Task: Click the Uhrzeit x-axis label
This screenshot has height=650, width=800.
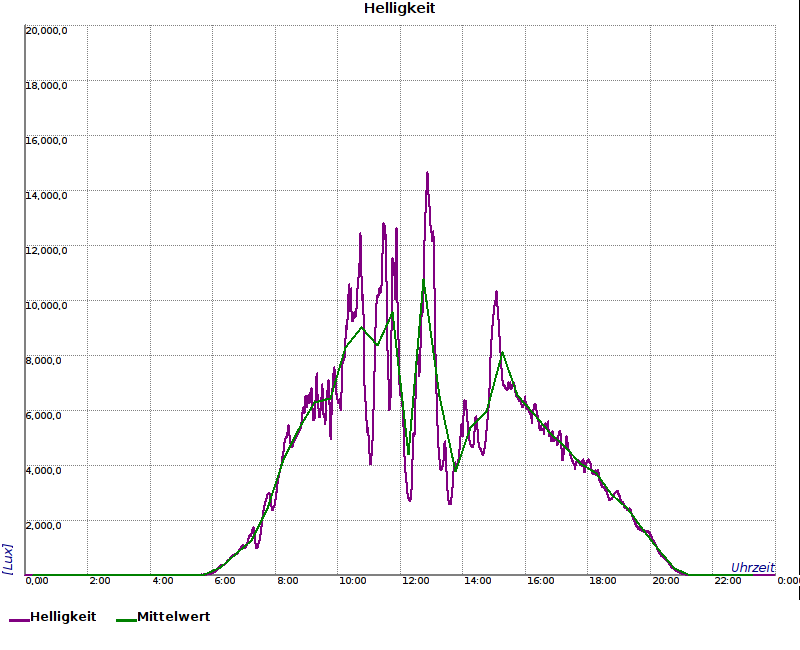Action: point(753,567)
